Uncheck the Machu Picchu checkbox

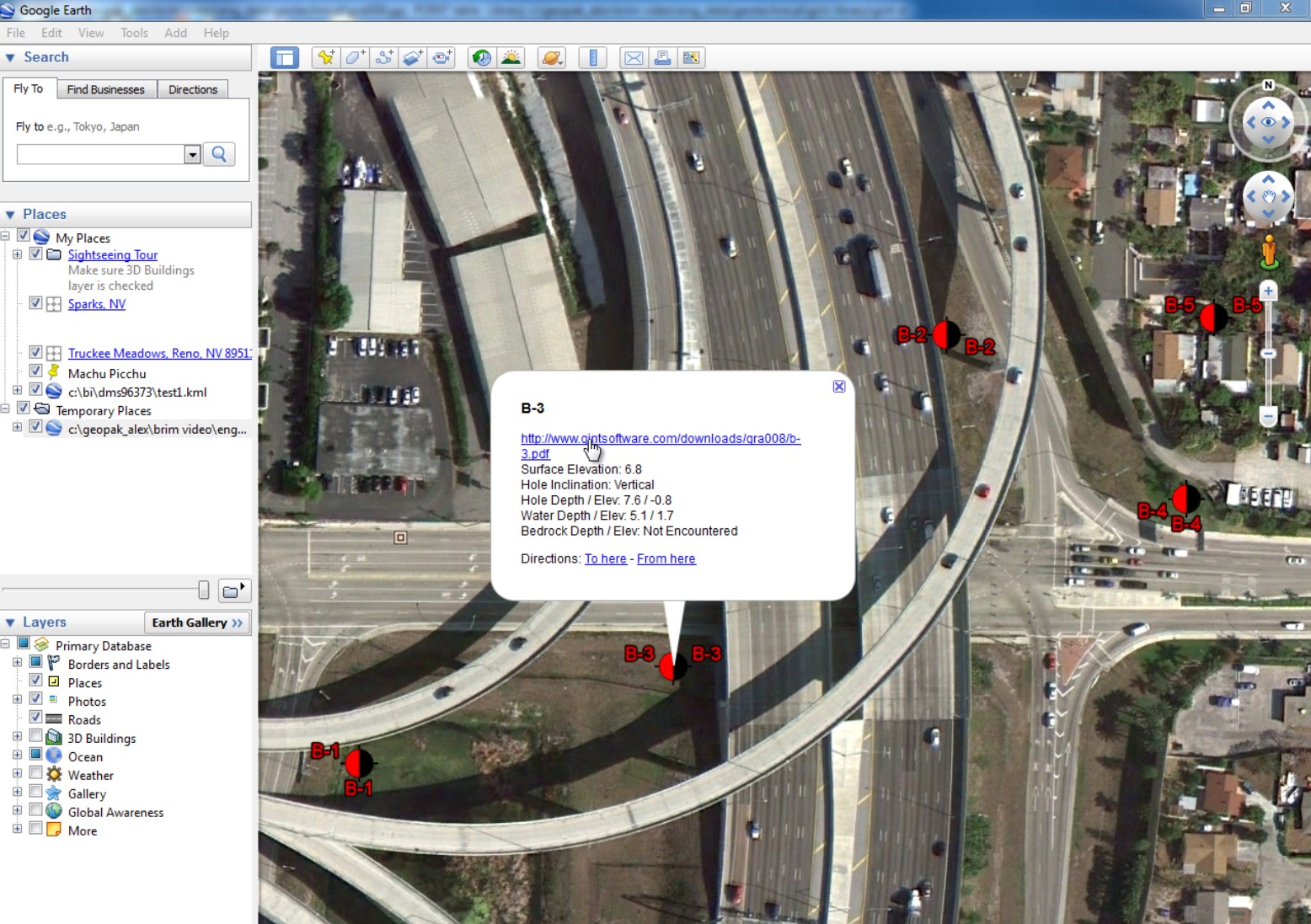(35, 371)
